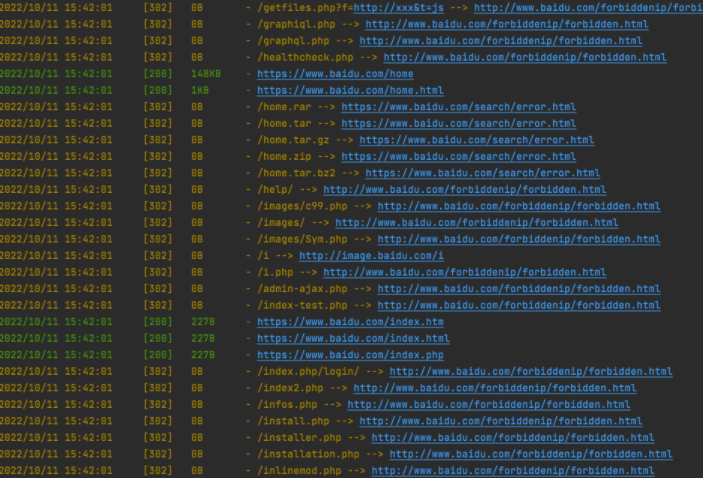Open forbidden.html link for /images/Sym.php
The height and width of the screenshot is (478, 703).
(519, 239)
